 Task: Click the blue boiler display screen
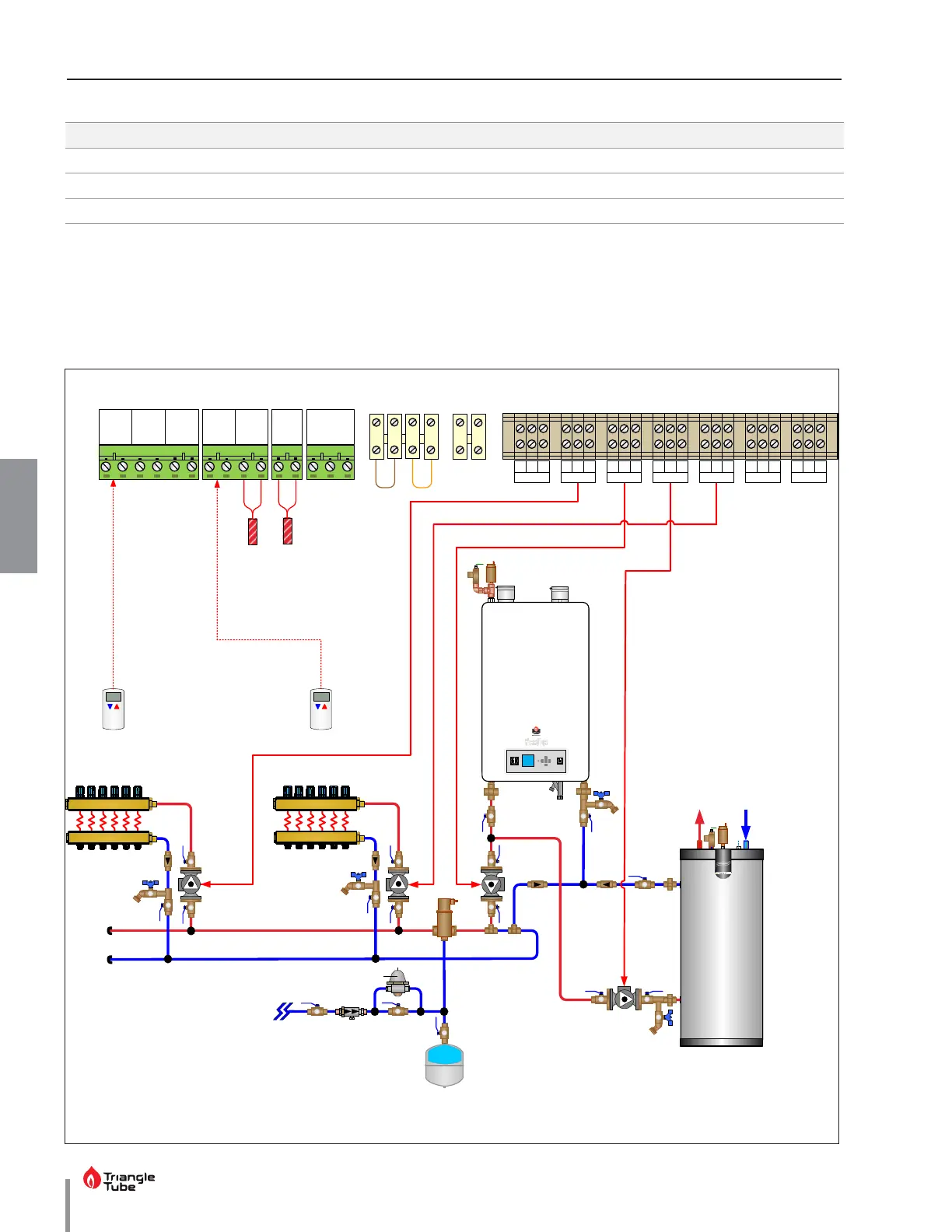[x=528, y=761]
